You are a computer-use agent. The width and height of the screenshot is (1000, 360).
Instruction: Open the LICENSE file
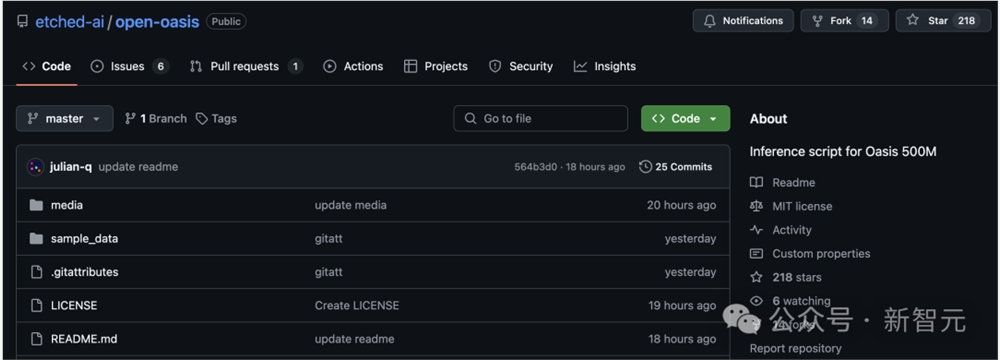tap(74, 305)
